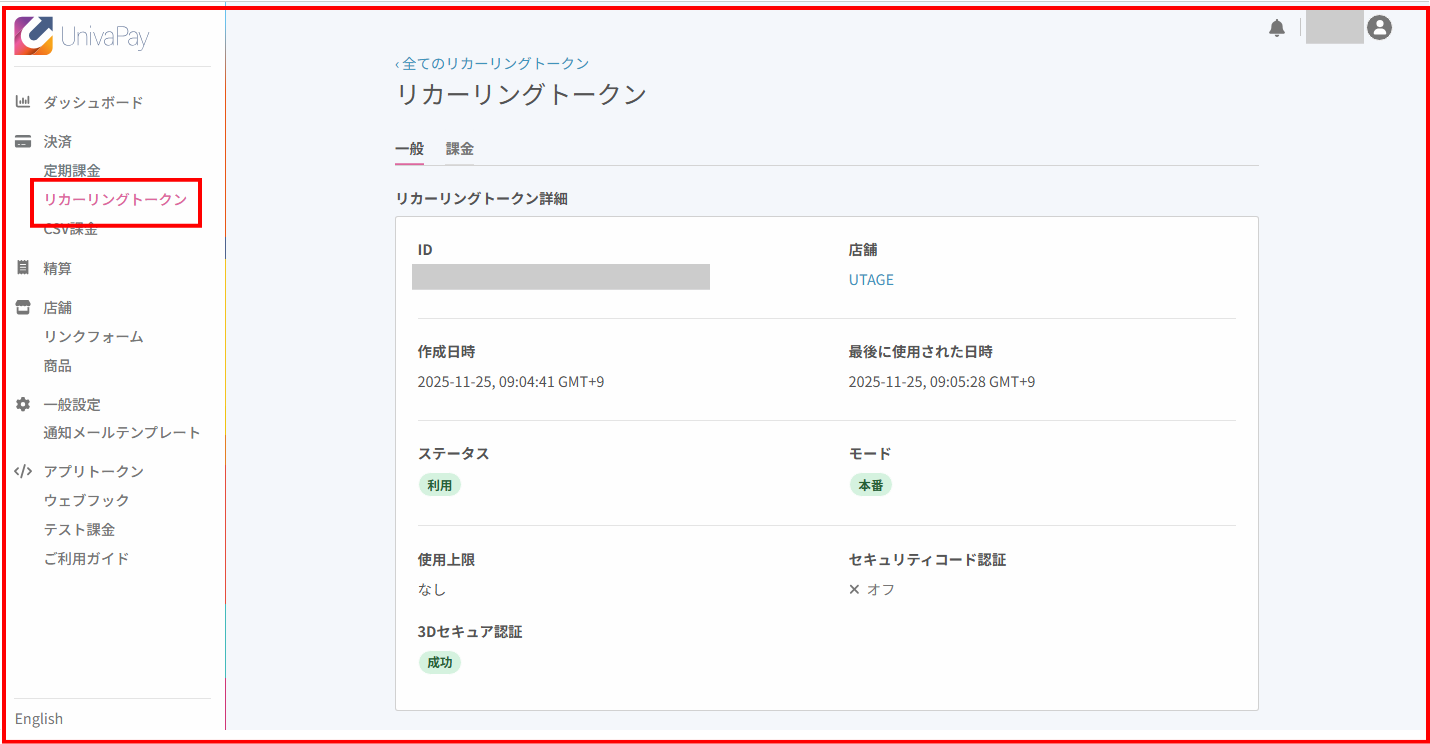
Task: Open ご利用ガイド in the sidebar
Action: (86, 559)
